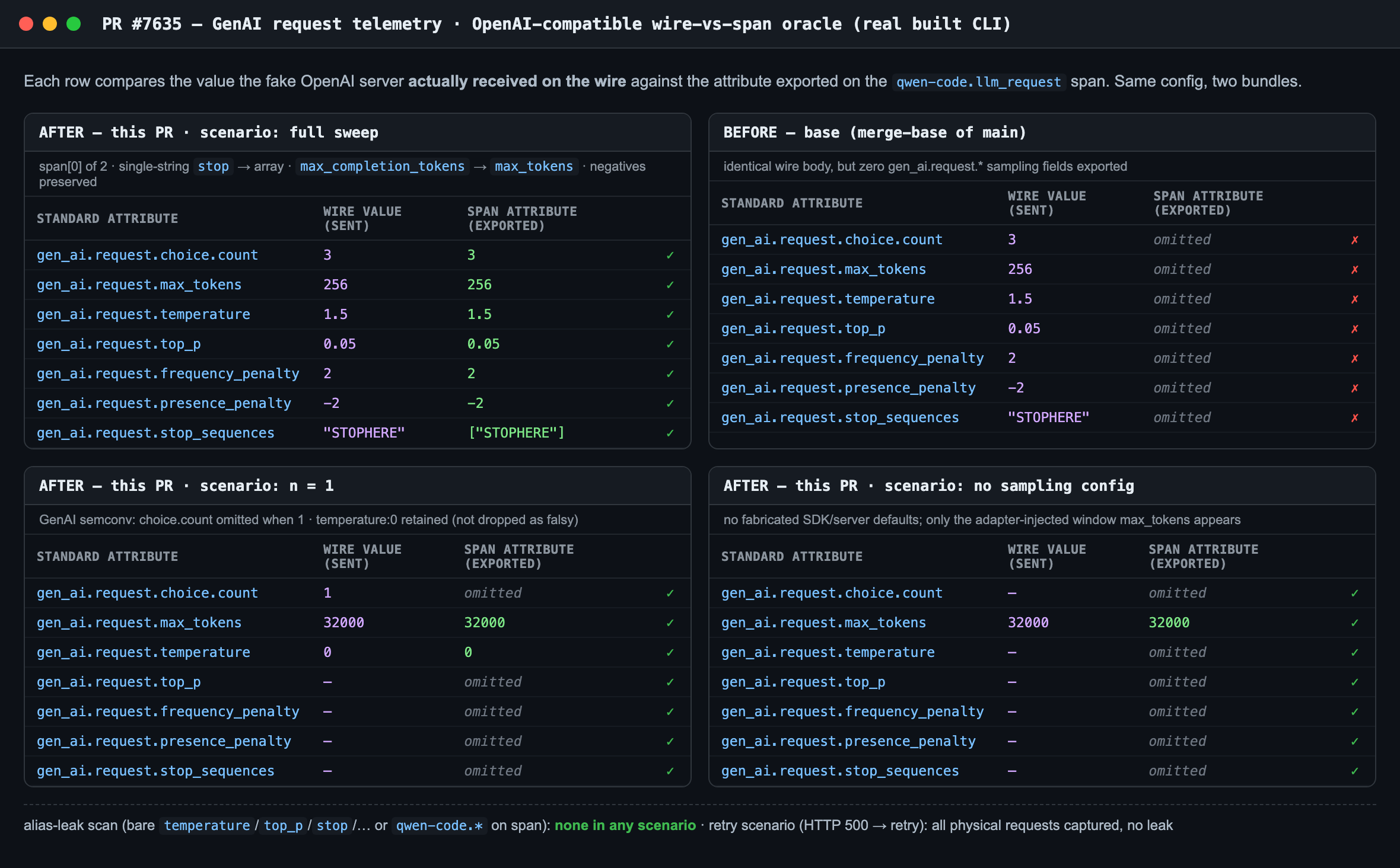Screen dimensions: 1400x868
Task: Click the exported span value −2 in full sweep panel
Action: click(475, 403)
